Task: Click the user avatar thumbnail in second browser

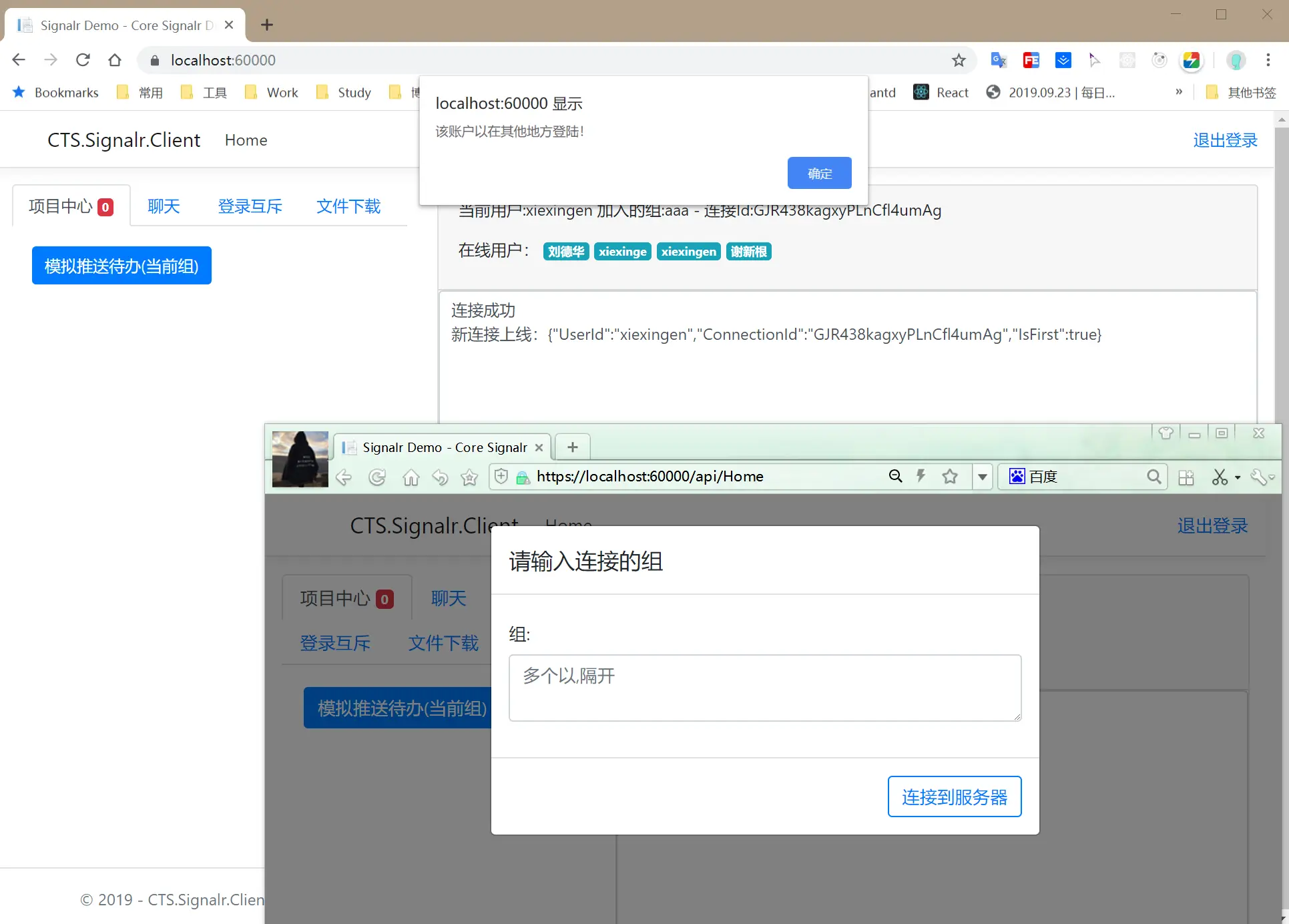Action: (x=300, y=459)
